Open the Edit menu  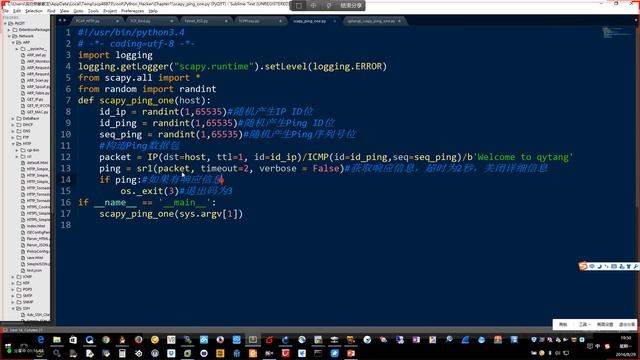coord(17,11)
